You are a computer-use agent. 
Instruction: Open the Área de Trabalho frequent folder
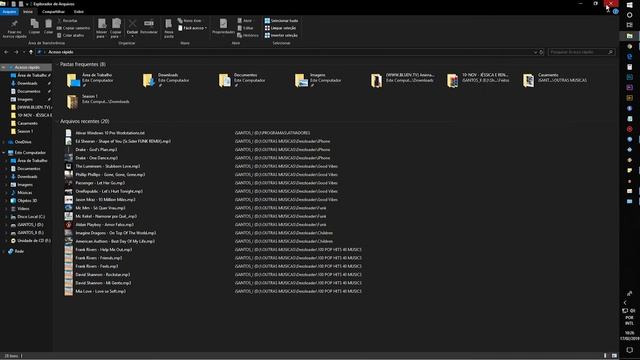click(x=91, y=80)
